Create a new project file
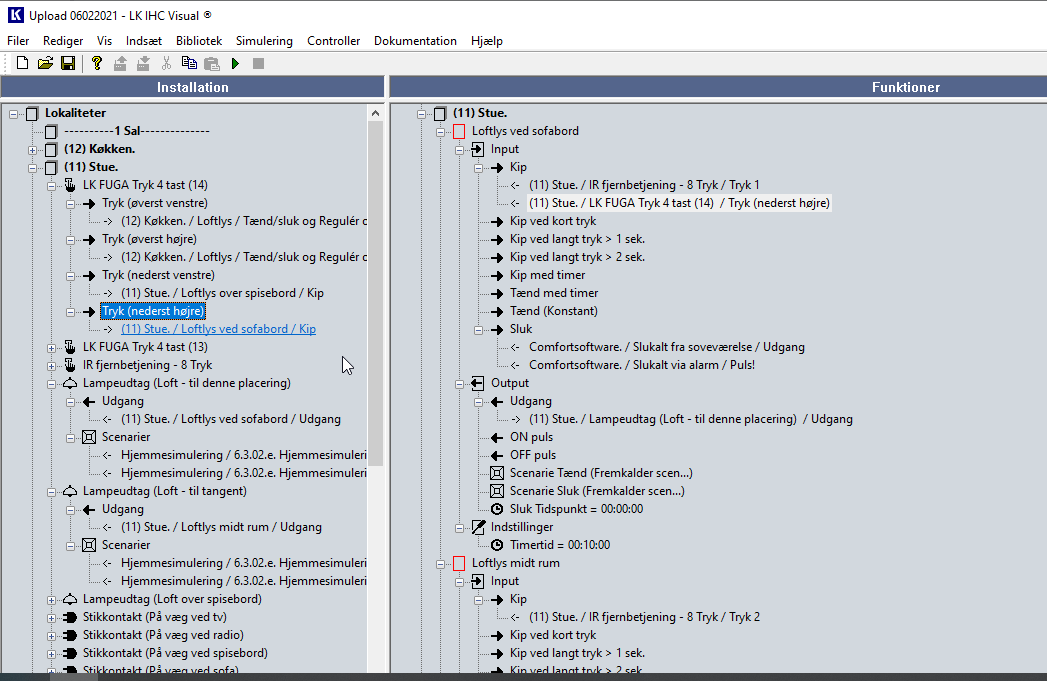Viewport: 1047px width, 681px height. coord(22,63)
